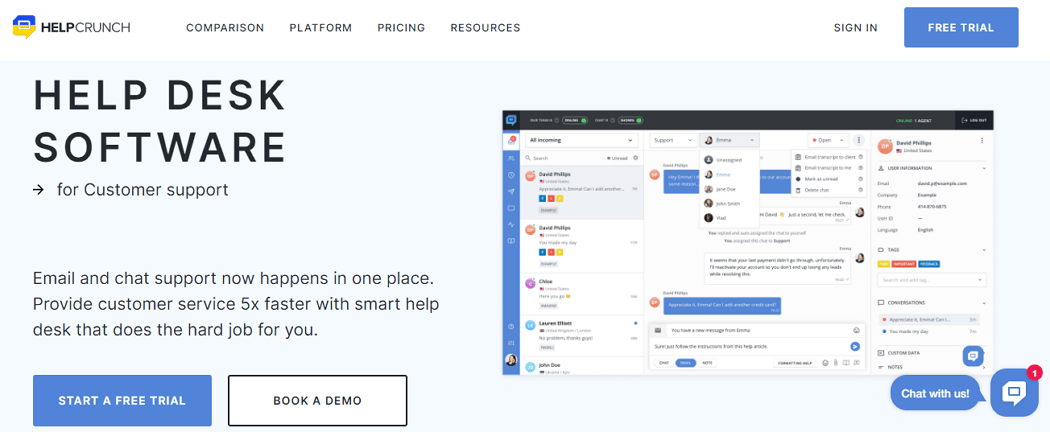1050x432 pixels.
Task: Open the Open status dropdown
Action: [x=828, y=141]
